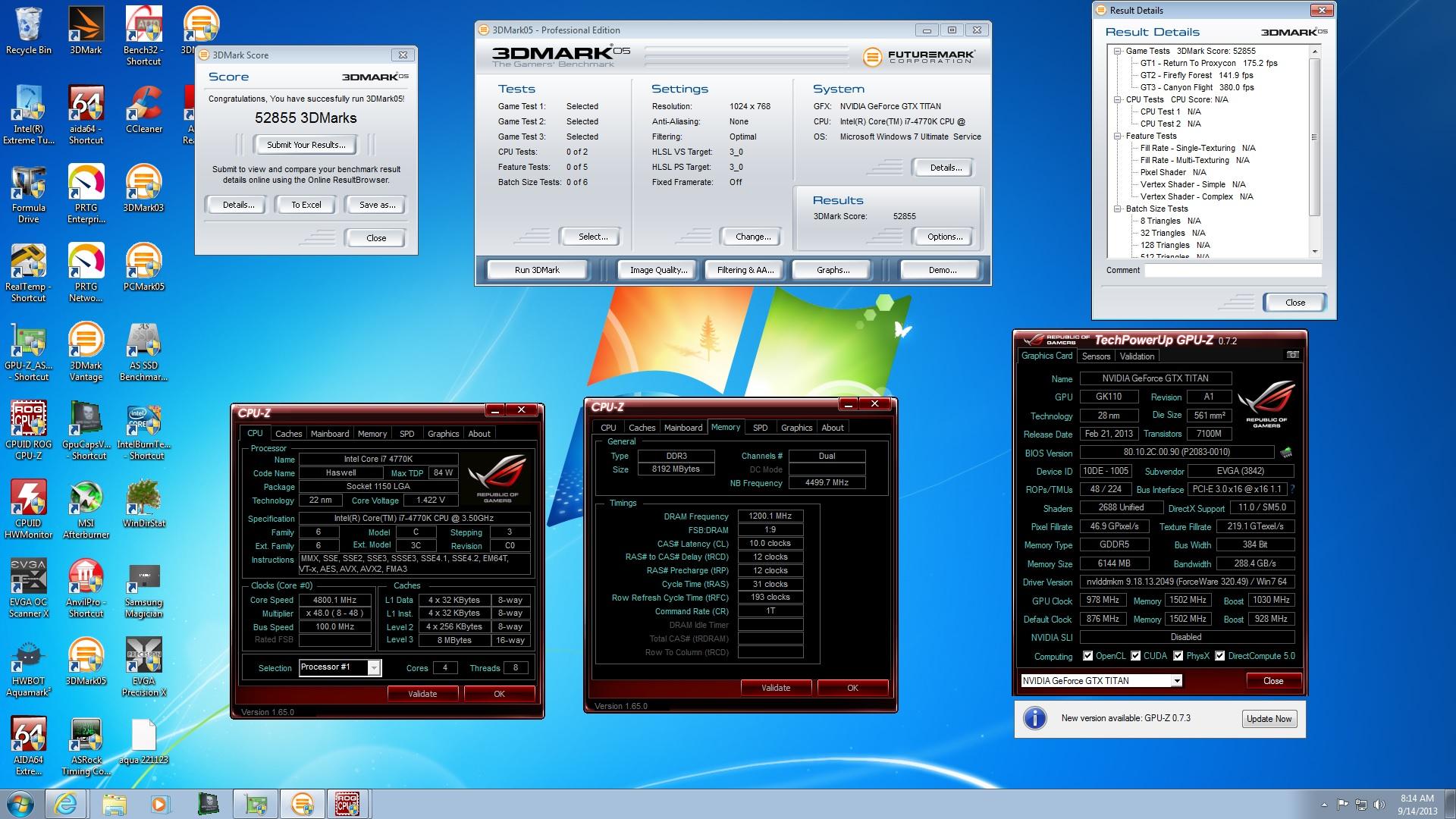Show hidden system tray icons arrow

[x=1325, y=805]
